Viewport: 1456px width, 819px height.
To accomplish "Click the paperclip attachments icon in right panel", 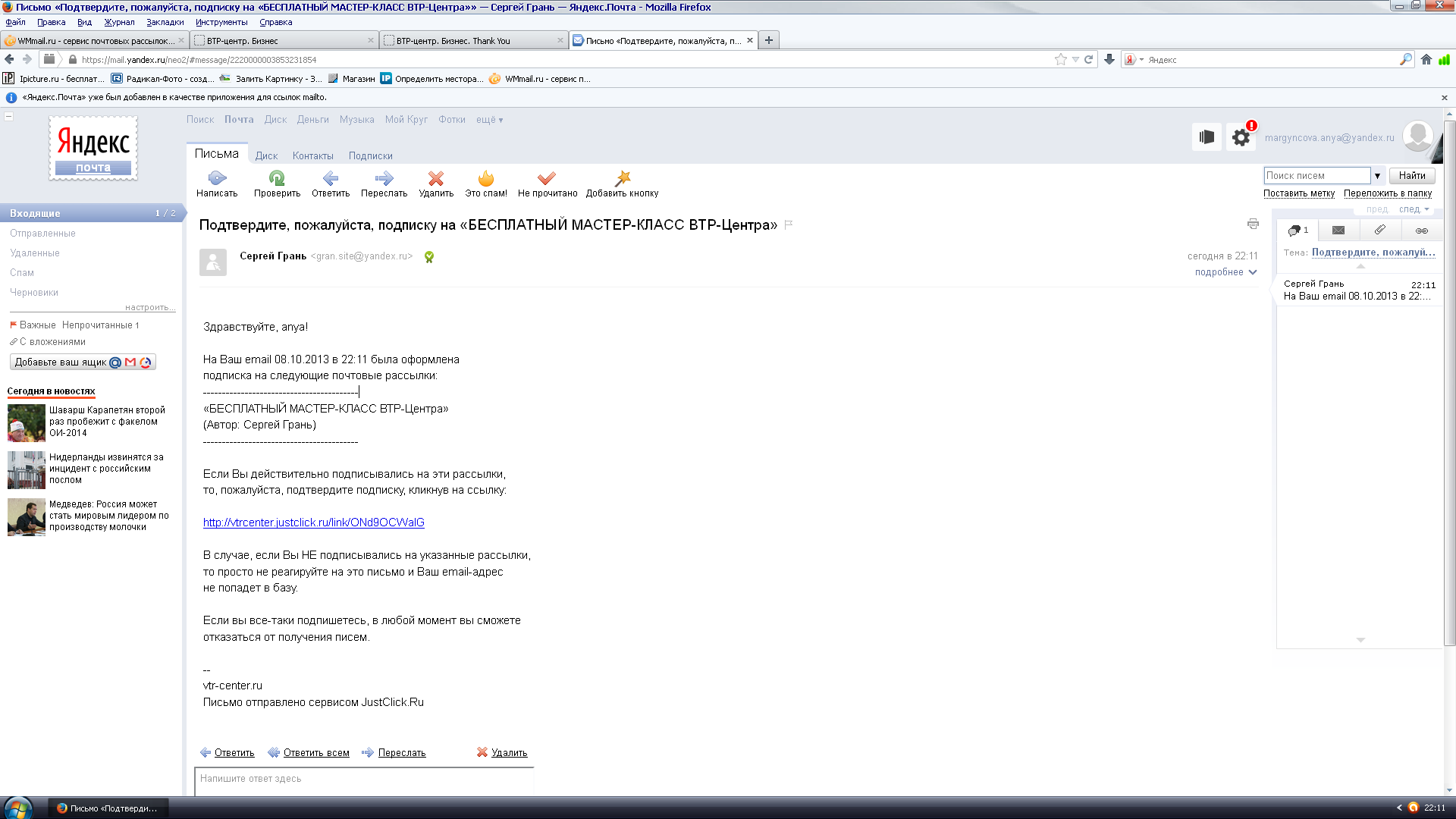I will tap(1380, 230).
